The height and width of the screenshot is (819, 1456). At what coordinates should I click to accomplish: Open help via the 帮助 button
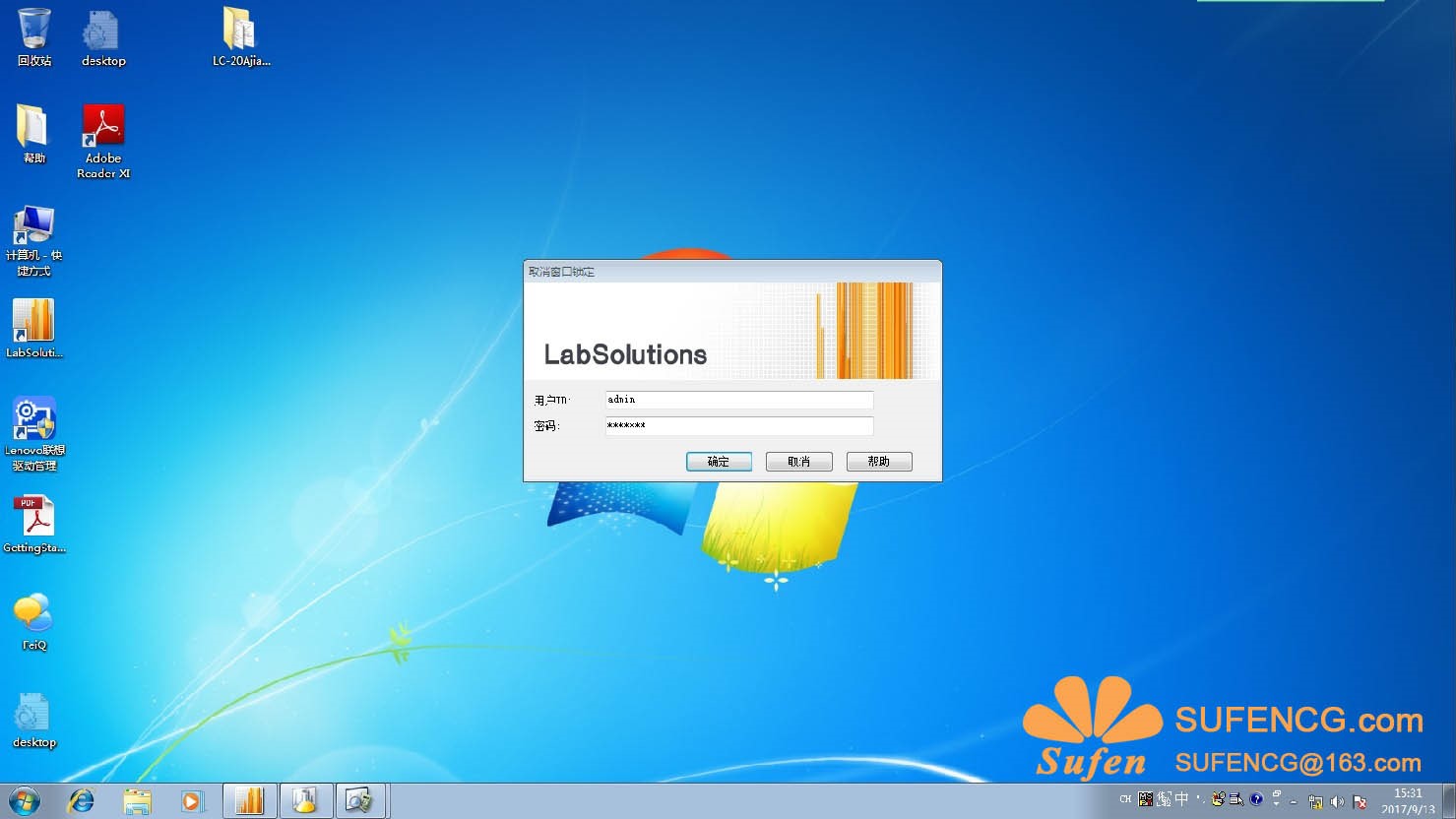pos(879,462)
